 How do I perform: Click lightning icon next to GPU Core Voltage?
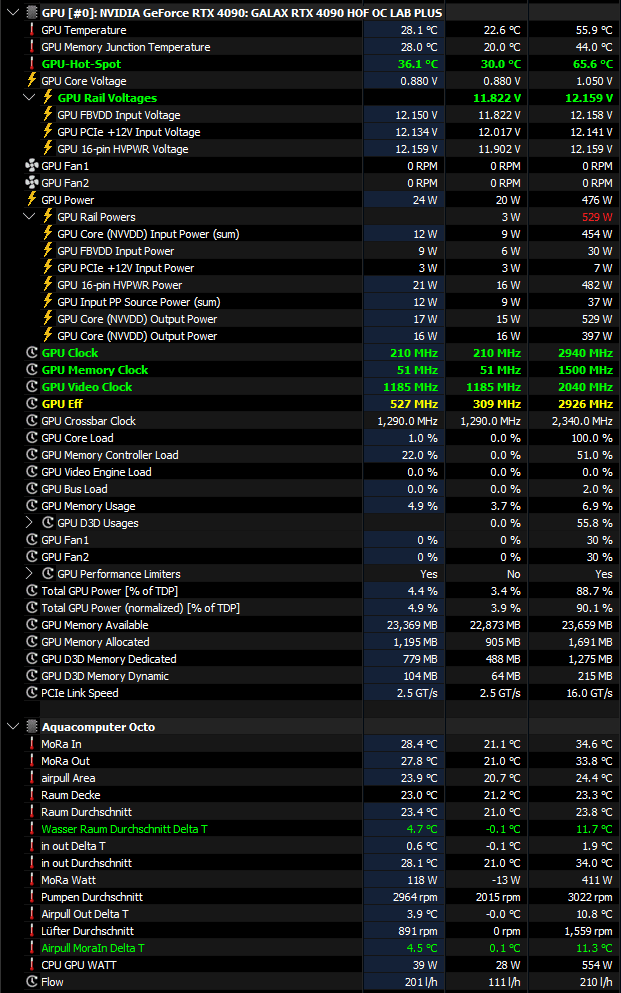[x=32, y=80]
